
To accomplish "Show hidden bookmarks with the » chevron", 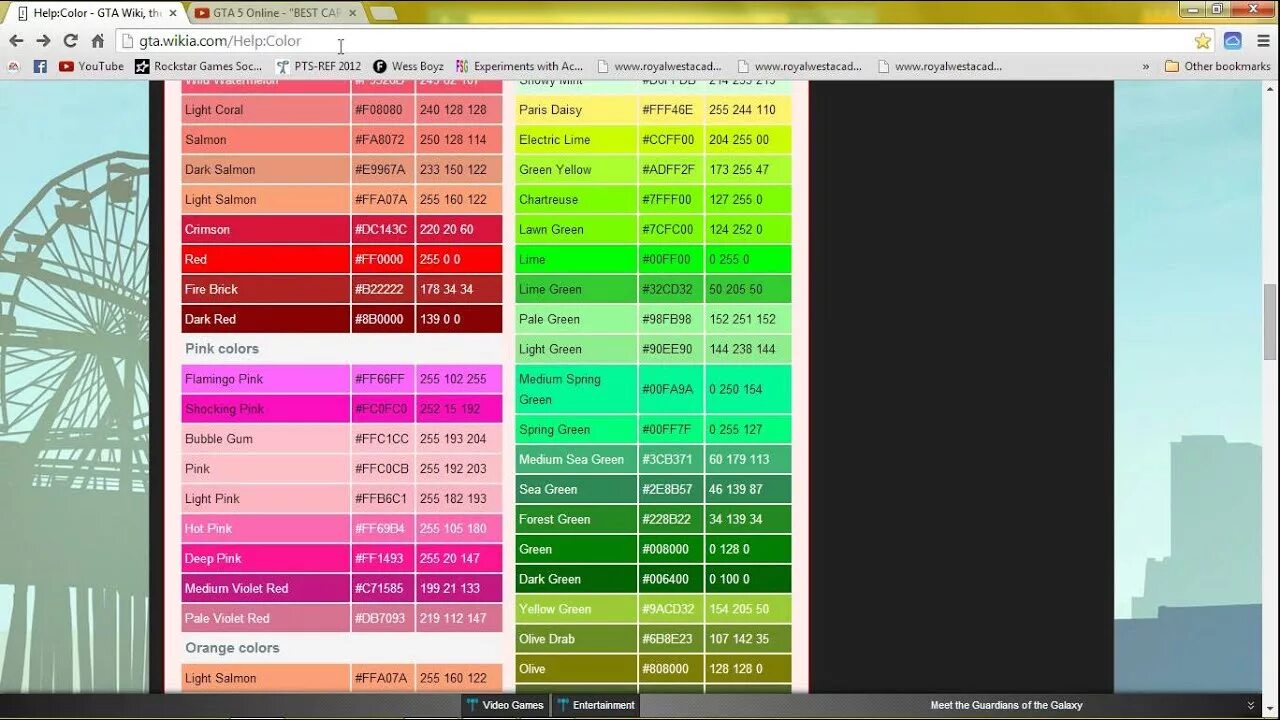I will [1146, 66].
